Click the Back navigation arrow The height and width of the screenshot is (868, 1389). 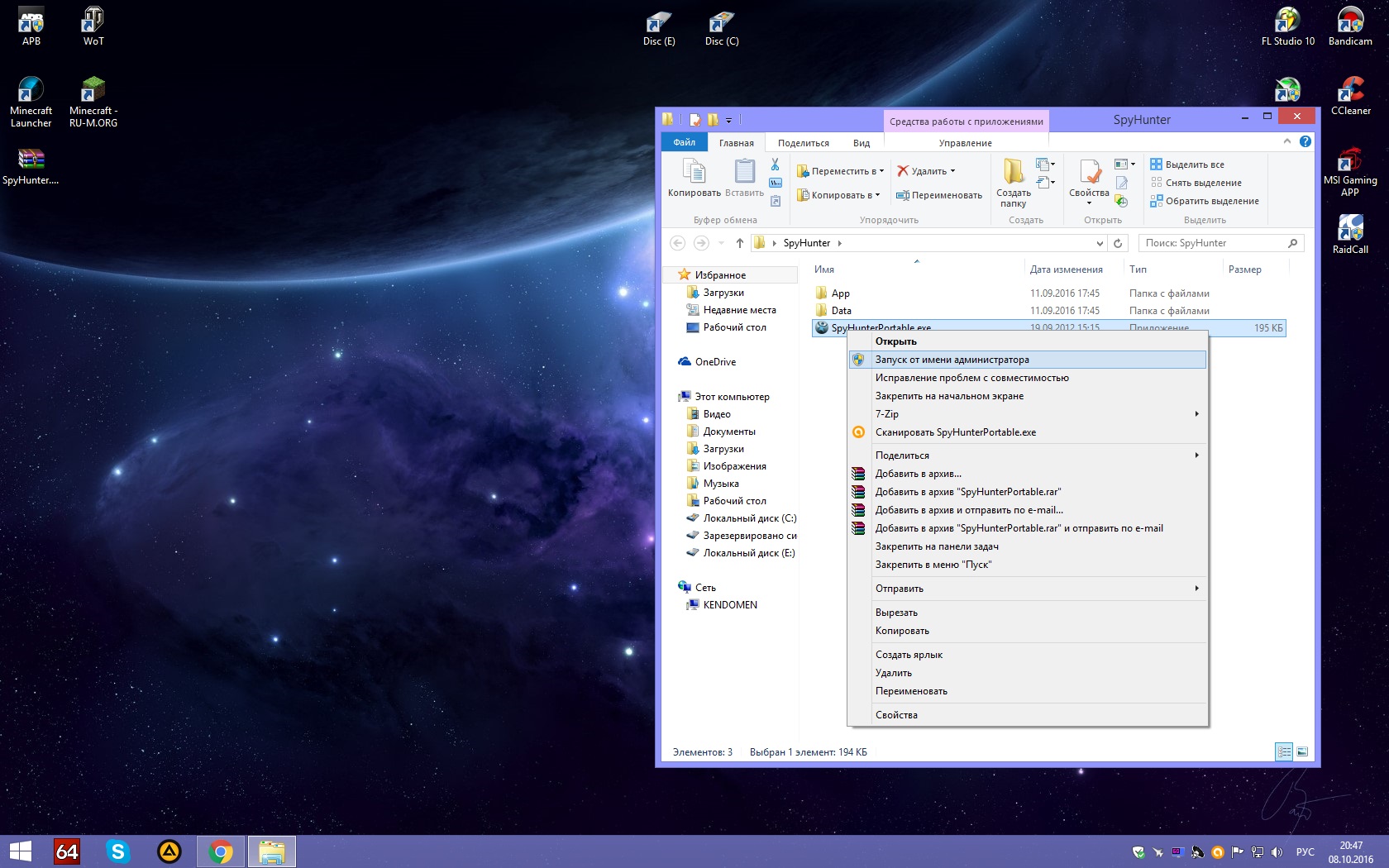click(x=678, y=243)
